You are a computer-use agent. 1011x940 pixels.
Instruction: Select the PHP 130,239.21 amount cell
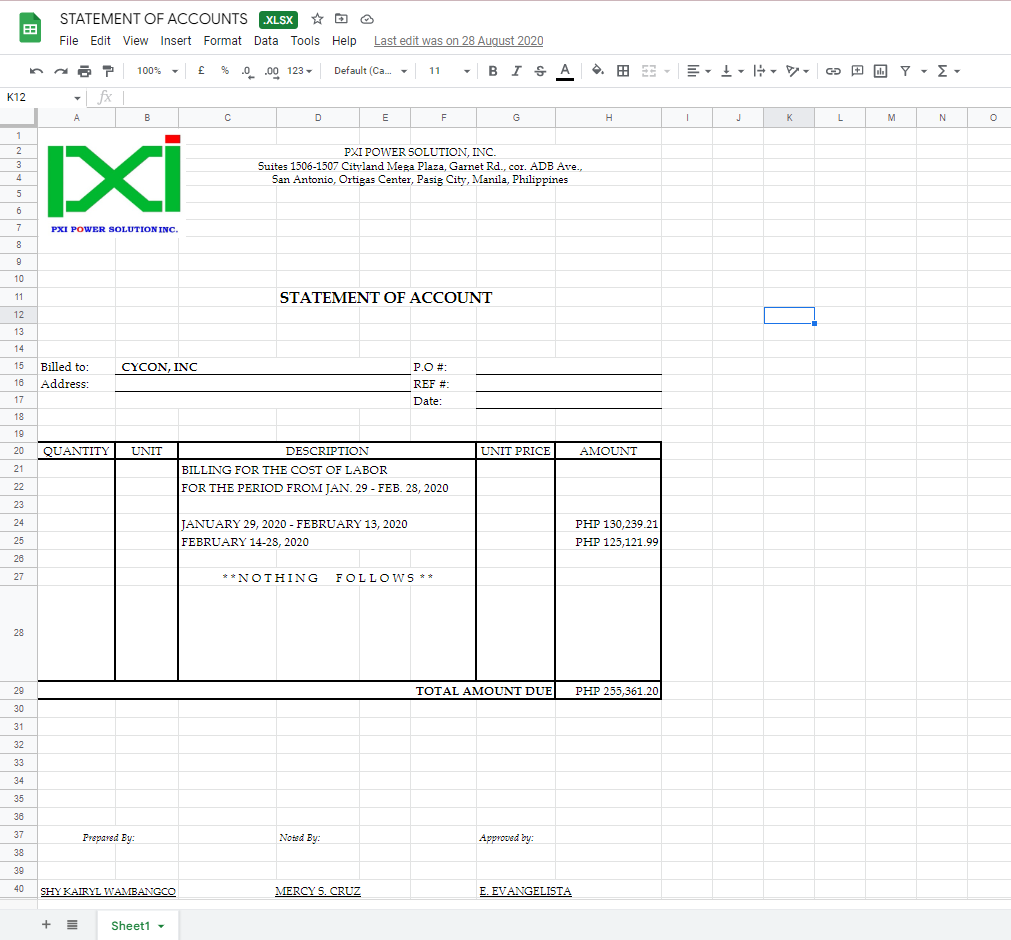pyautogui.click(x=608, y=524)
